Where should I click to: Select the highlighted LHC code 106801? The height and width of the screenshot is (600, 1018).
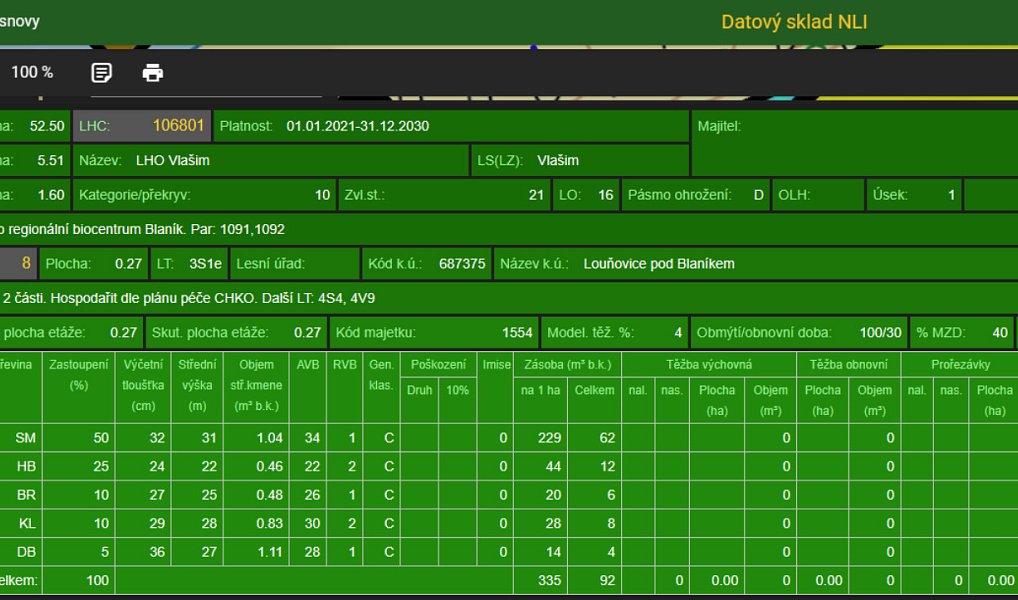coord(179,125)
